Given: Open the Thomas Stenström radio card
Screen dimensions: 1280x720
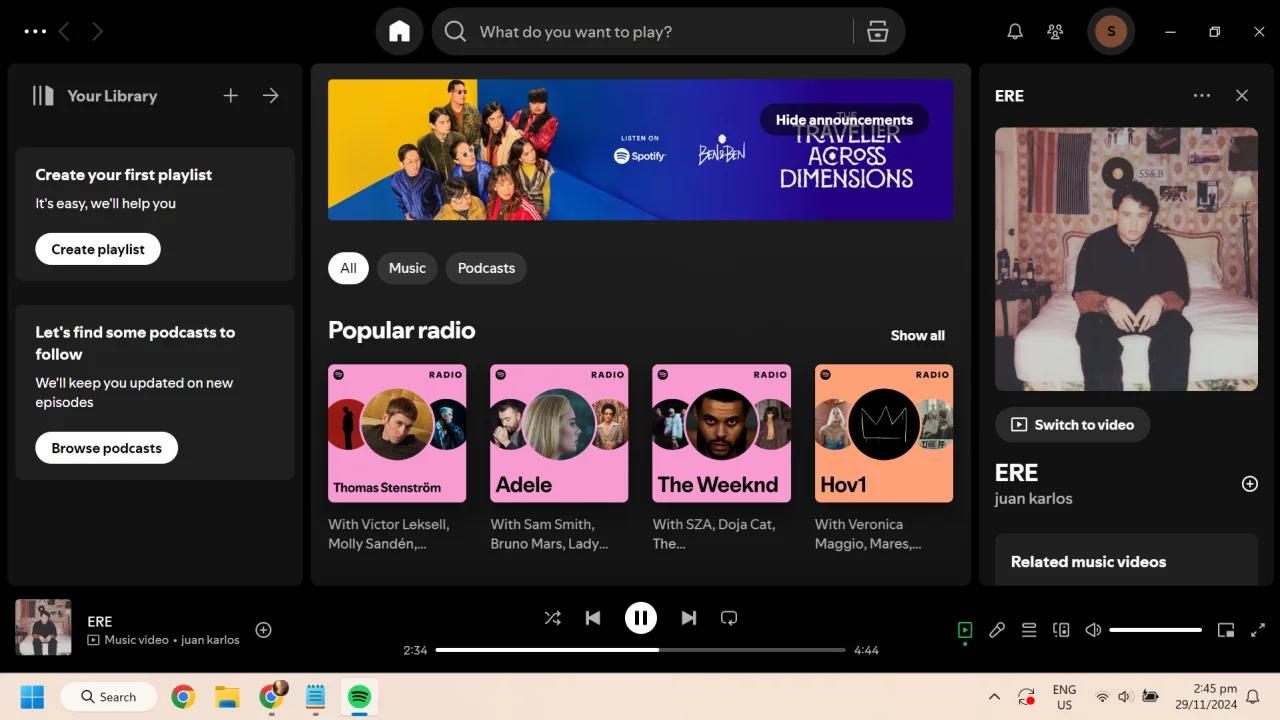Looking at the screenshot, I should [x=397, y=459].
